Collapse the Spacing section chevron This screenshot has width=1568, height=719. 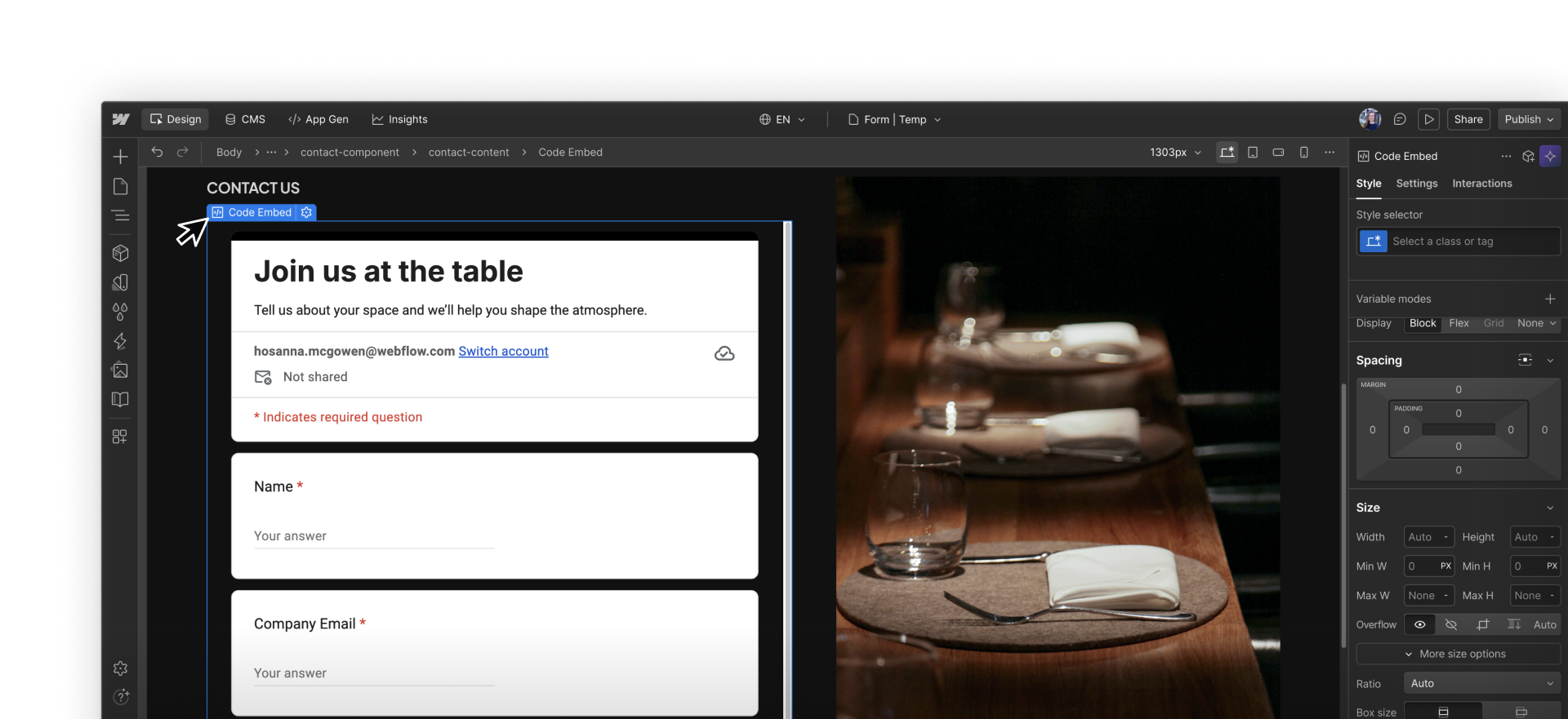coord(1550,360)
